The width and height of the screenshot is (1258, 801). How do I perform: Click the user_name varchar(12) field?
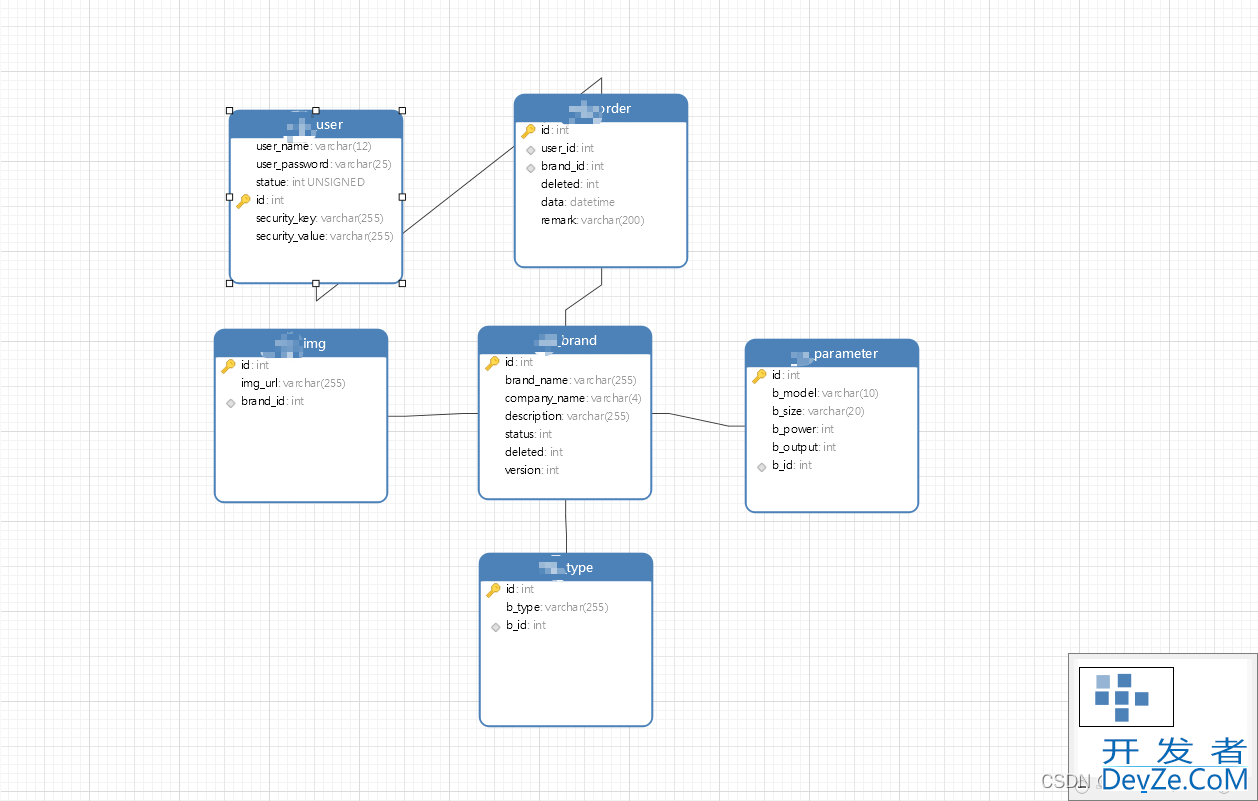point(314,146)
